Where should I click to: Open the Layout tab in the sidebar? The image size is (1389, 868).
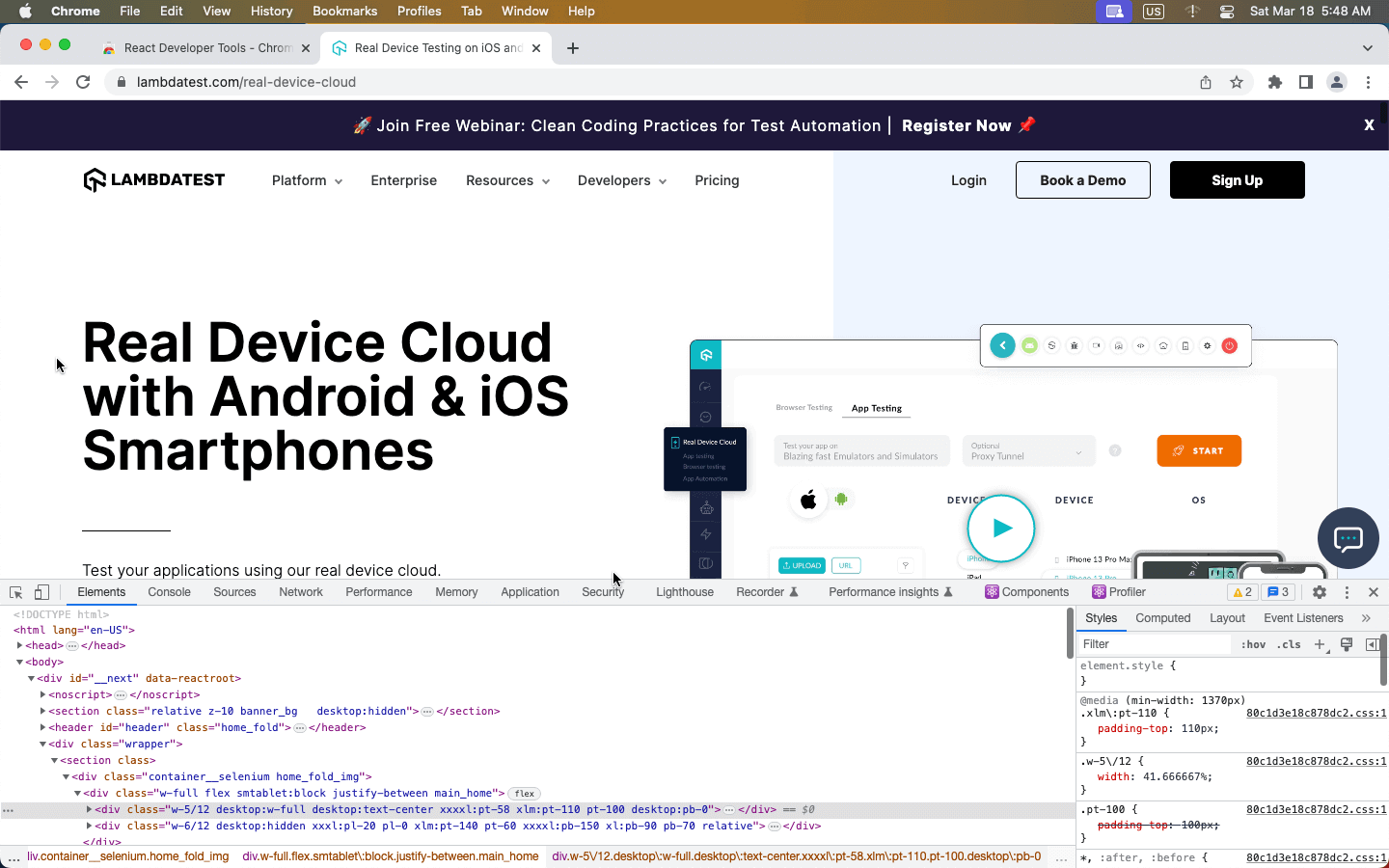click(x=1227, y=618)
